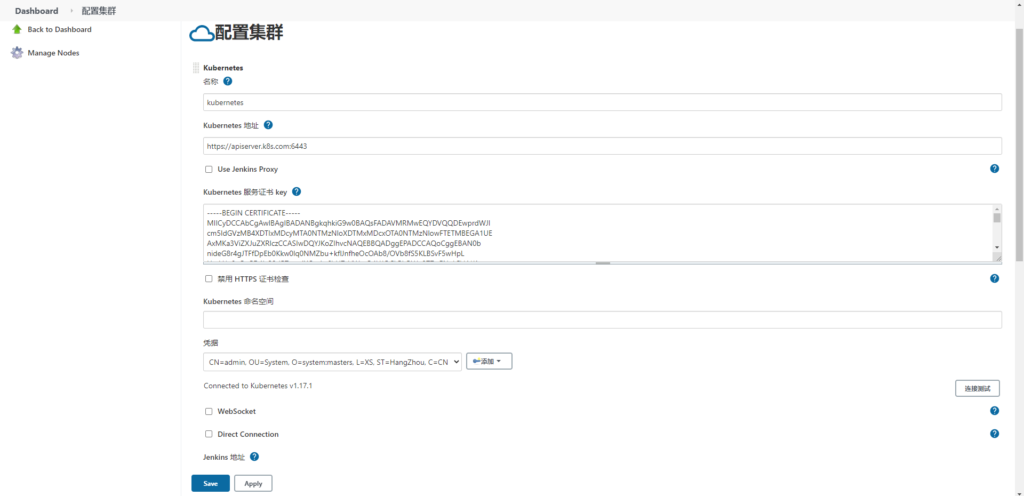Click help icon on the WebSocket row
Image resolution: width=1024 pixels, height=496 pixels.
(994, 411)
